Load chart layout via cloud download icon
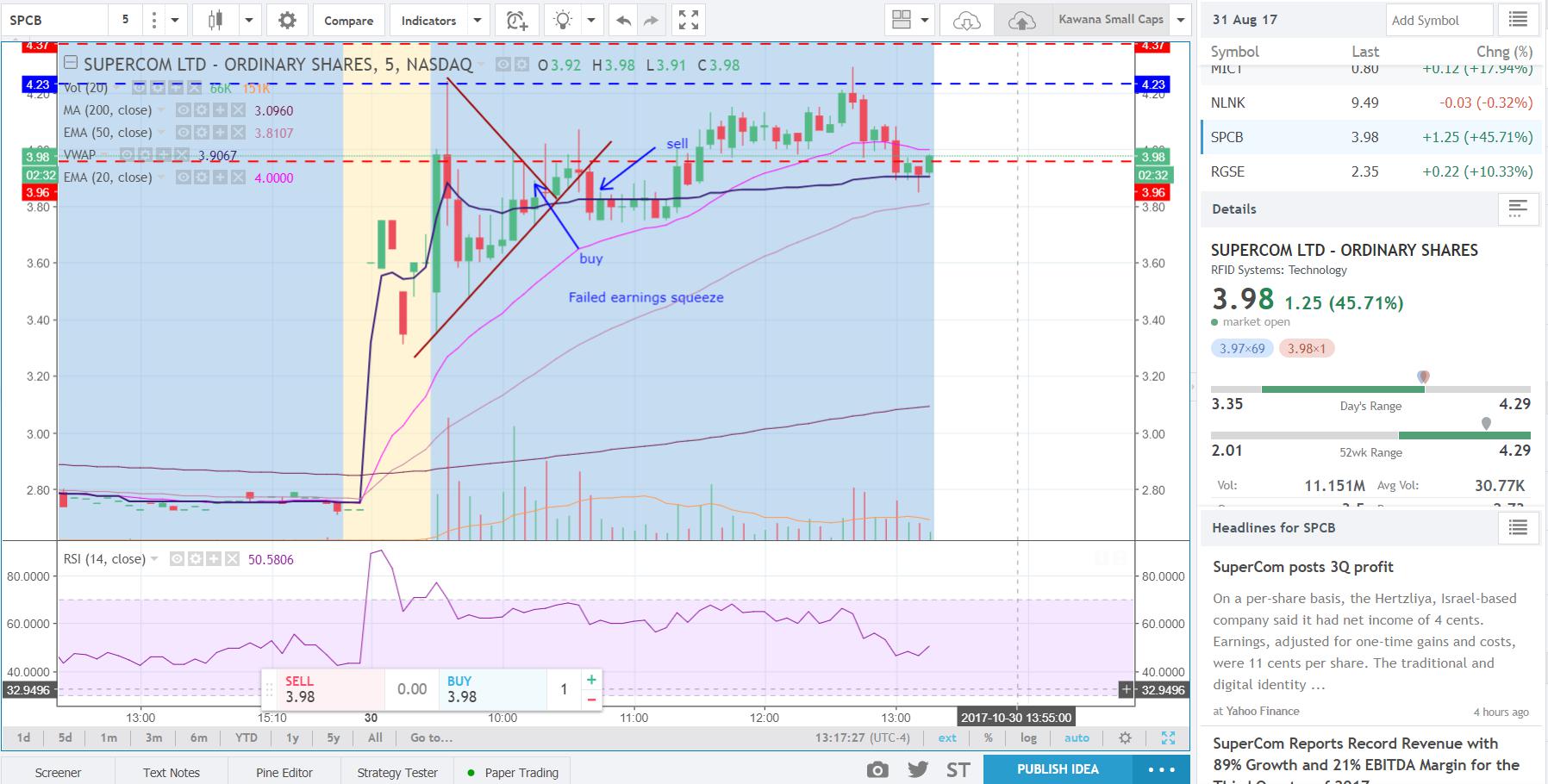This screenshot has width=1548, height=784. [x=967, y=20]
